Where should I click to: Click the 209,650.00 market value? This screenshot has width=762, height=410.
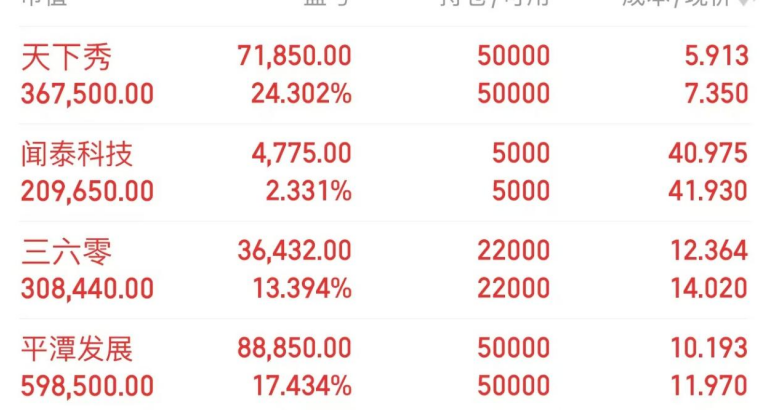[x=88, y=191]
